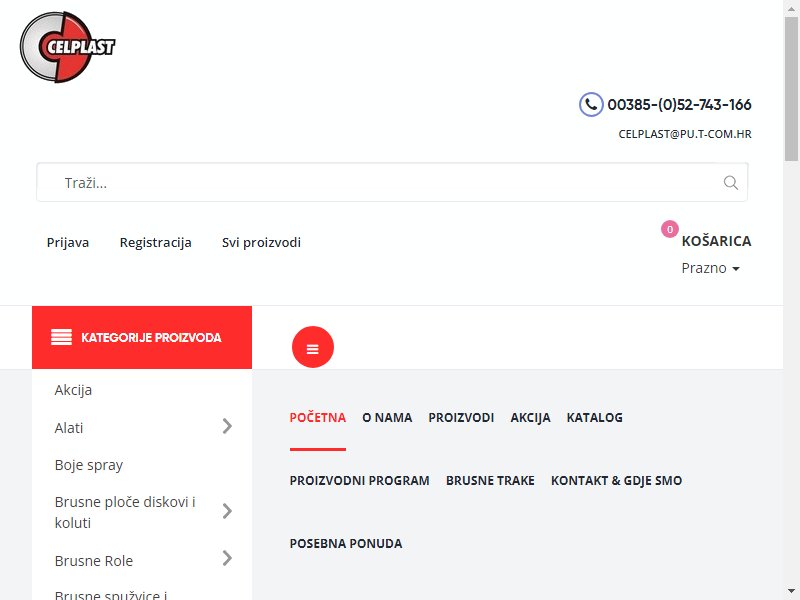800x600 pixels.
Task: Open the Prazno cart dropdown
Action: [710, 268]
